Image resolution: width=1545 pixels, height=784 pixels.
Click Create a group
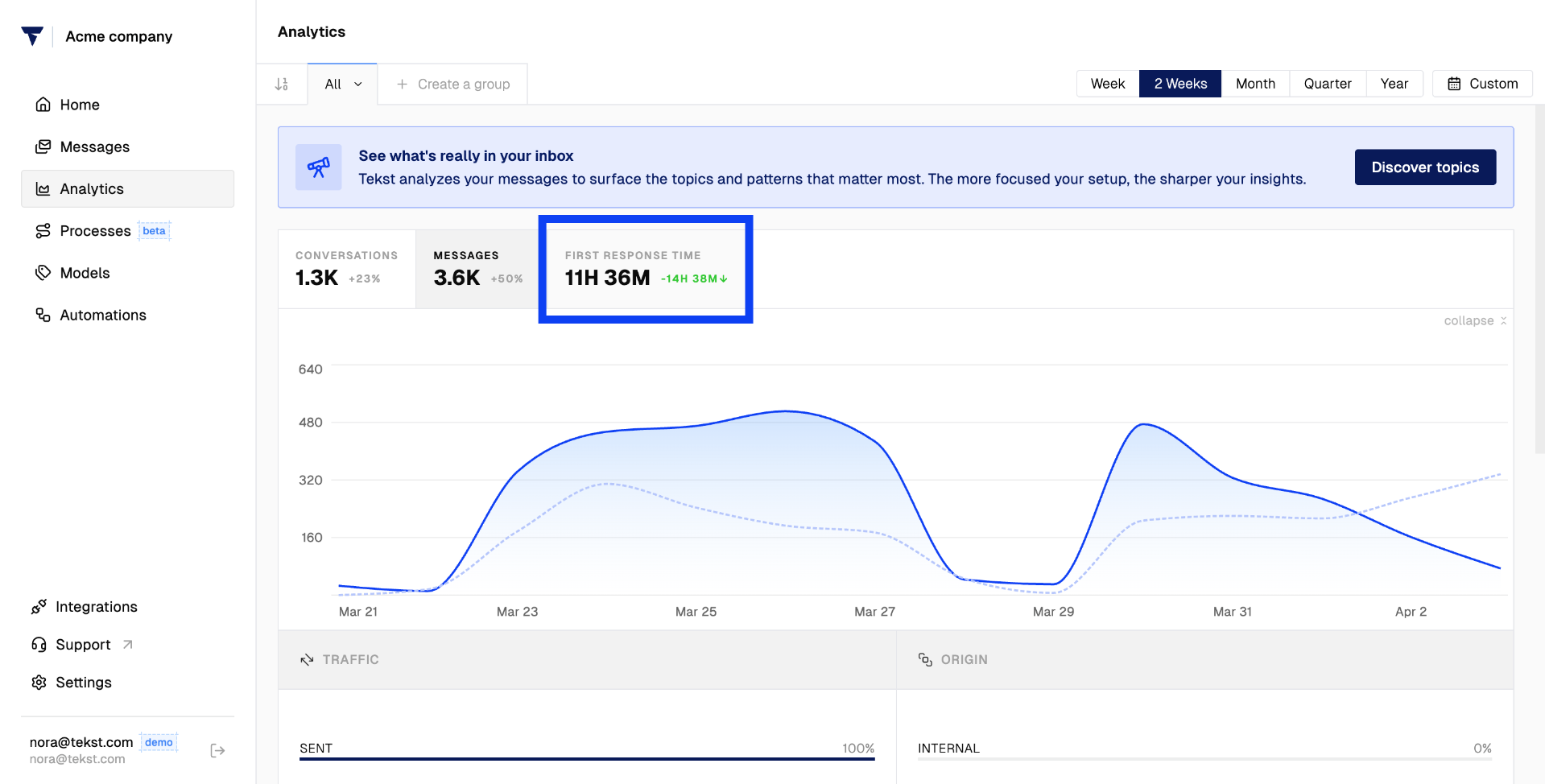click(453, 84)
